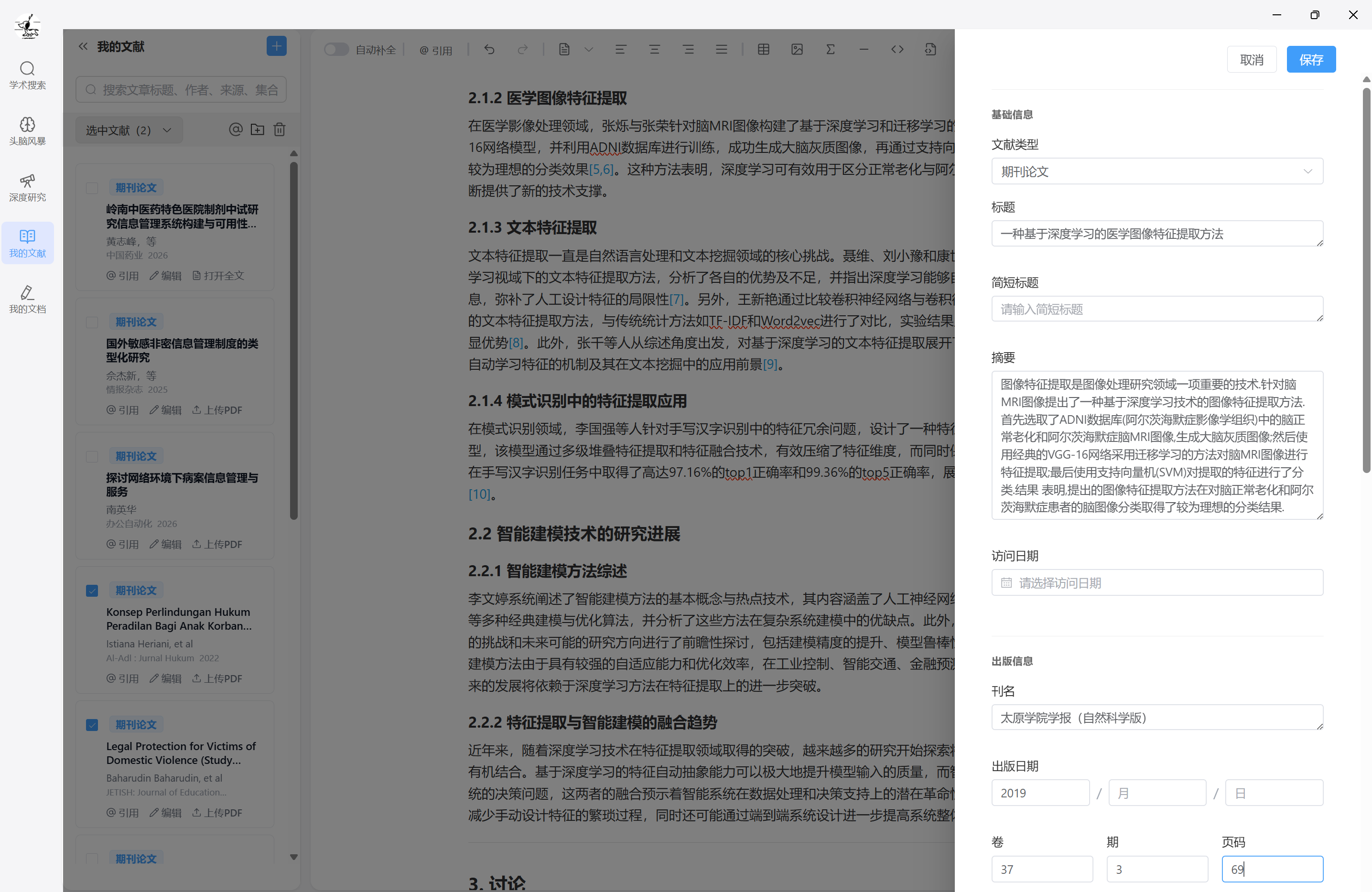Open the 文献类型 期刊论文 dropdown
This screenshot has height=892, width=1372.
tap(1156, 171)
